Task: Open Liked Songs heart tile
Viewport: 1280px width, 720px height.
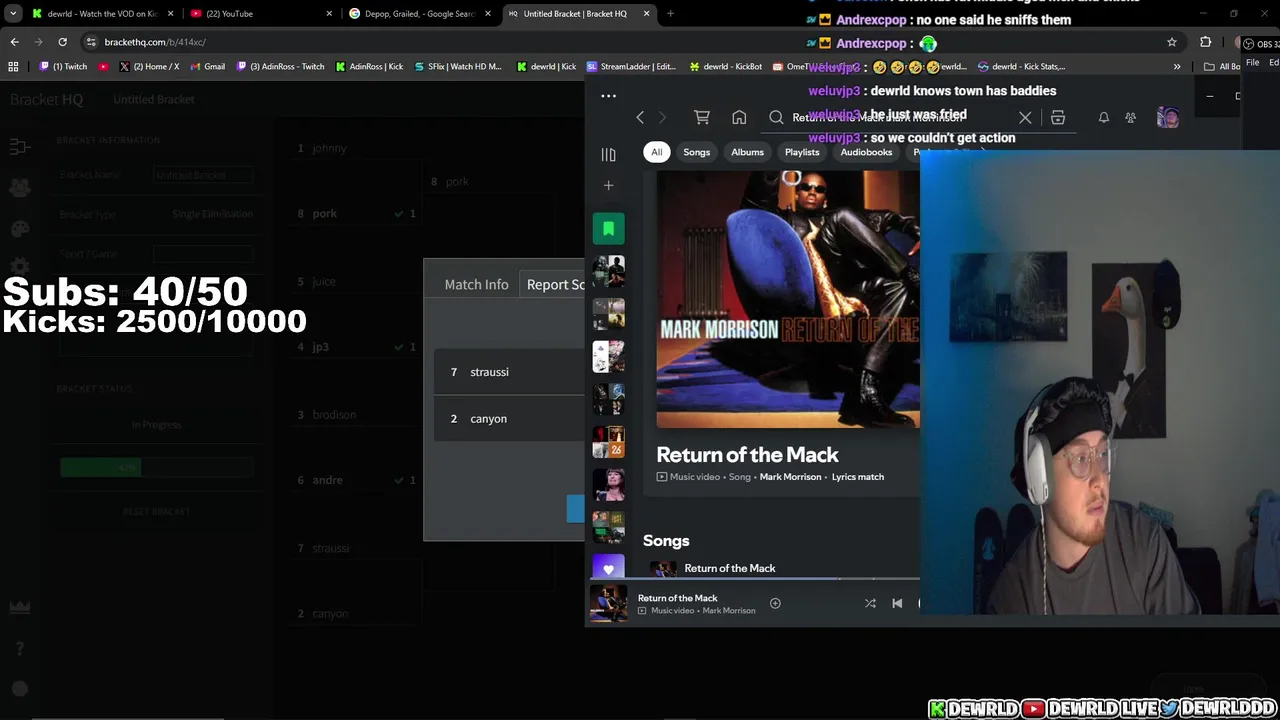Action: pos(608,568)
